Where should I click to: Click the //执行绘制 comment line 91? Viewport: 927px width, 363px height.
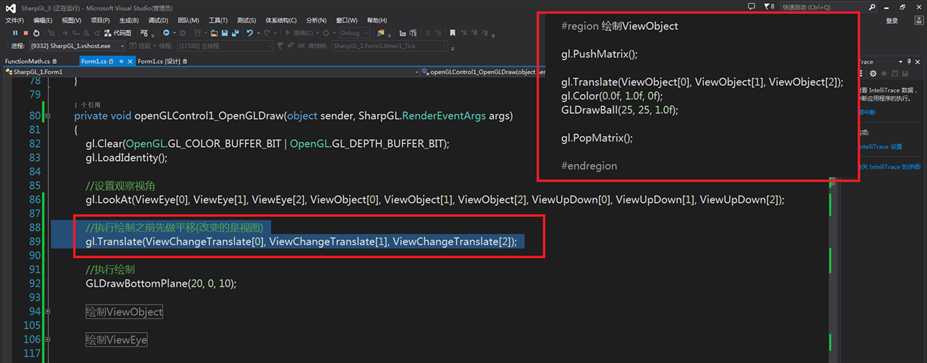111,270
